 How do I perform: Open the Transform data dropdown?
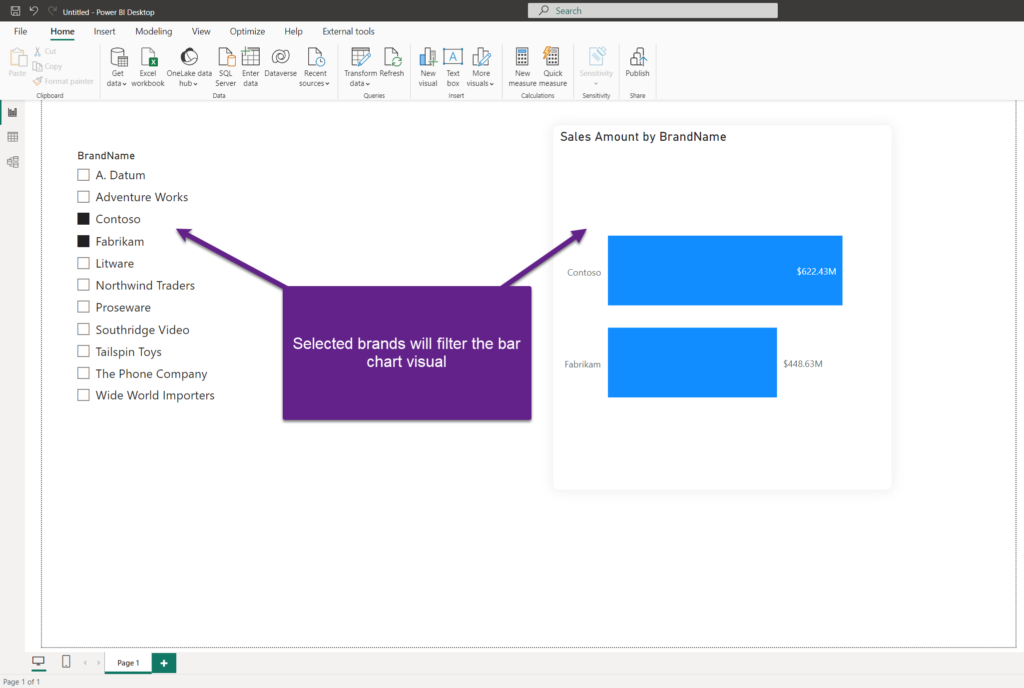click(360, 67)
